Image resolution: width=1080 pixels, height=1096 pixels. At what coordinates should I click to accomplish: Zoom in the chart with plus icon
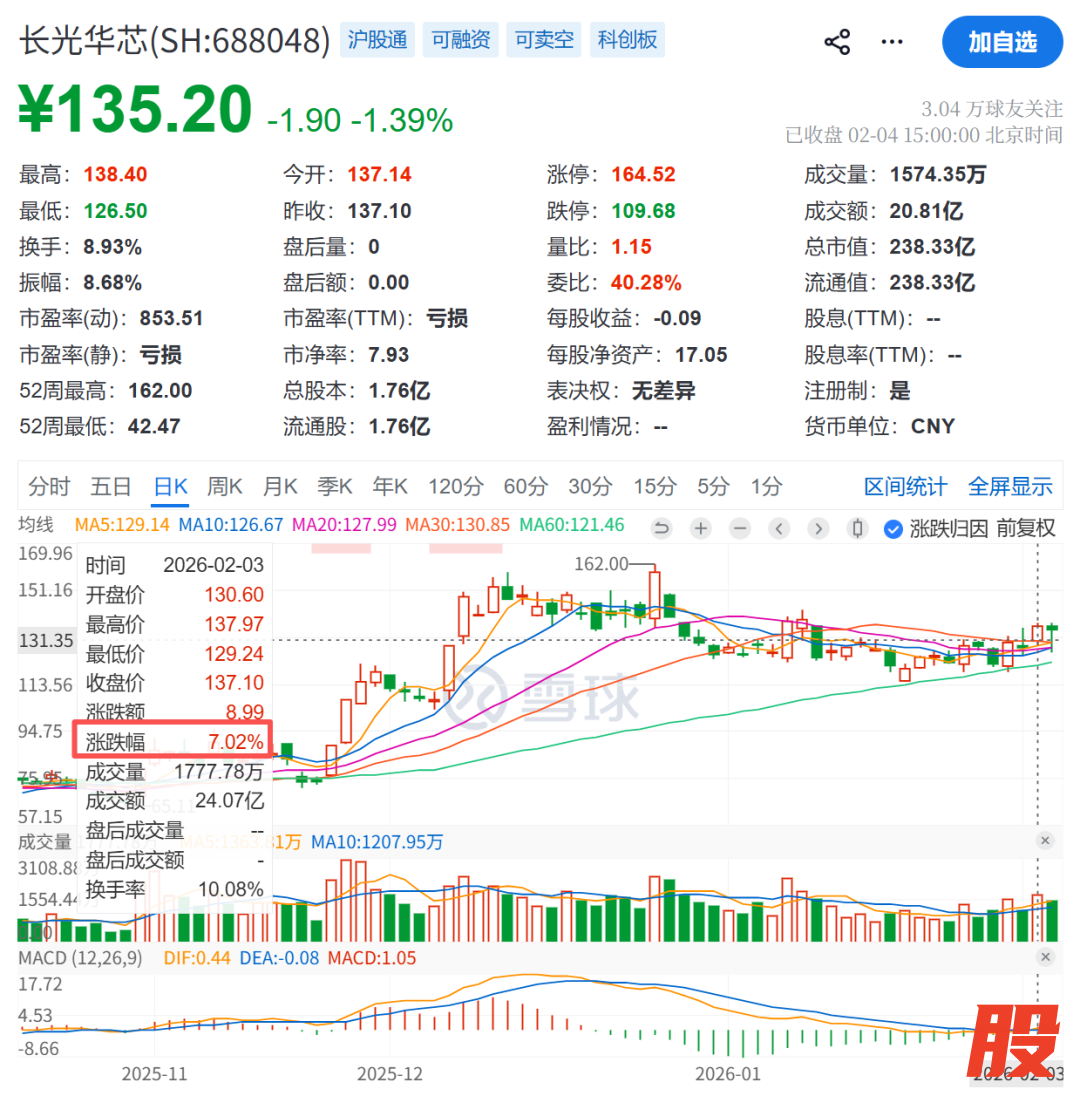701,528
